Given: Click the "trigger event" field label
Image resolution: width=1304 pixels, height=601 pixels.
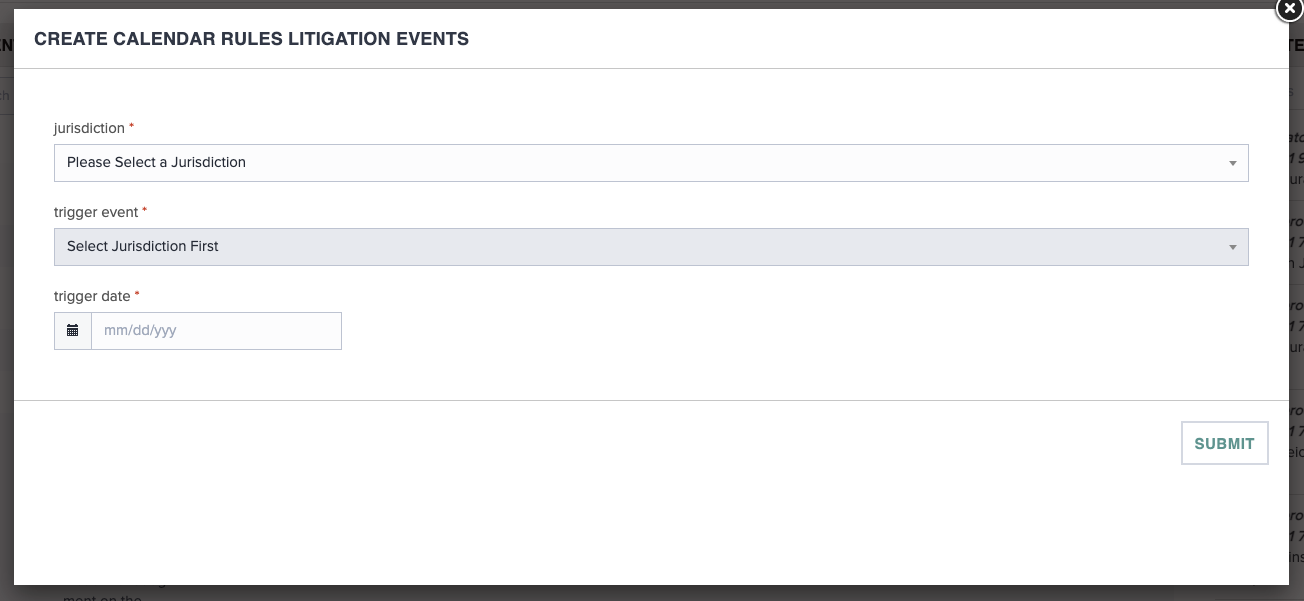Looking at the screenshot, I should pos(95,213).
